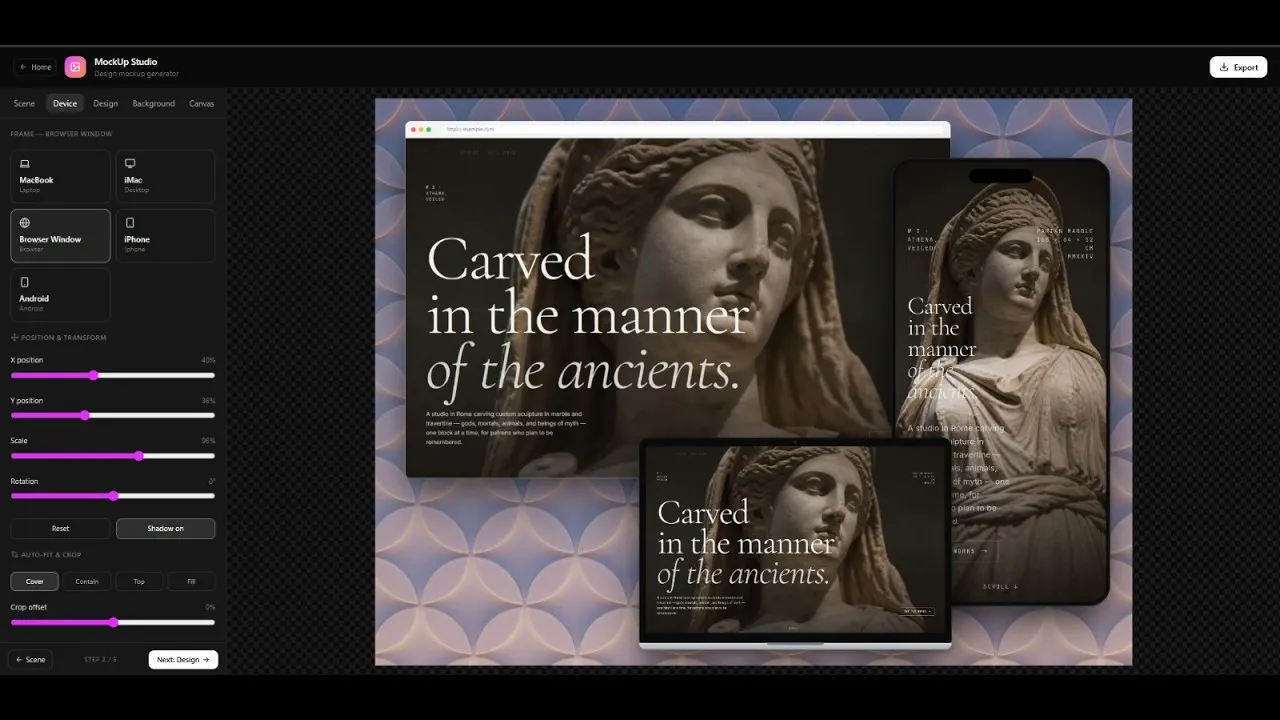
Task: Click the Auto-fit & Crop section icon
Action: [14, 555]
